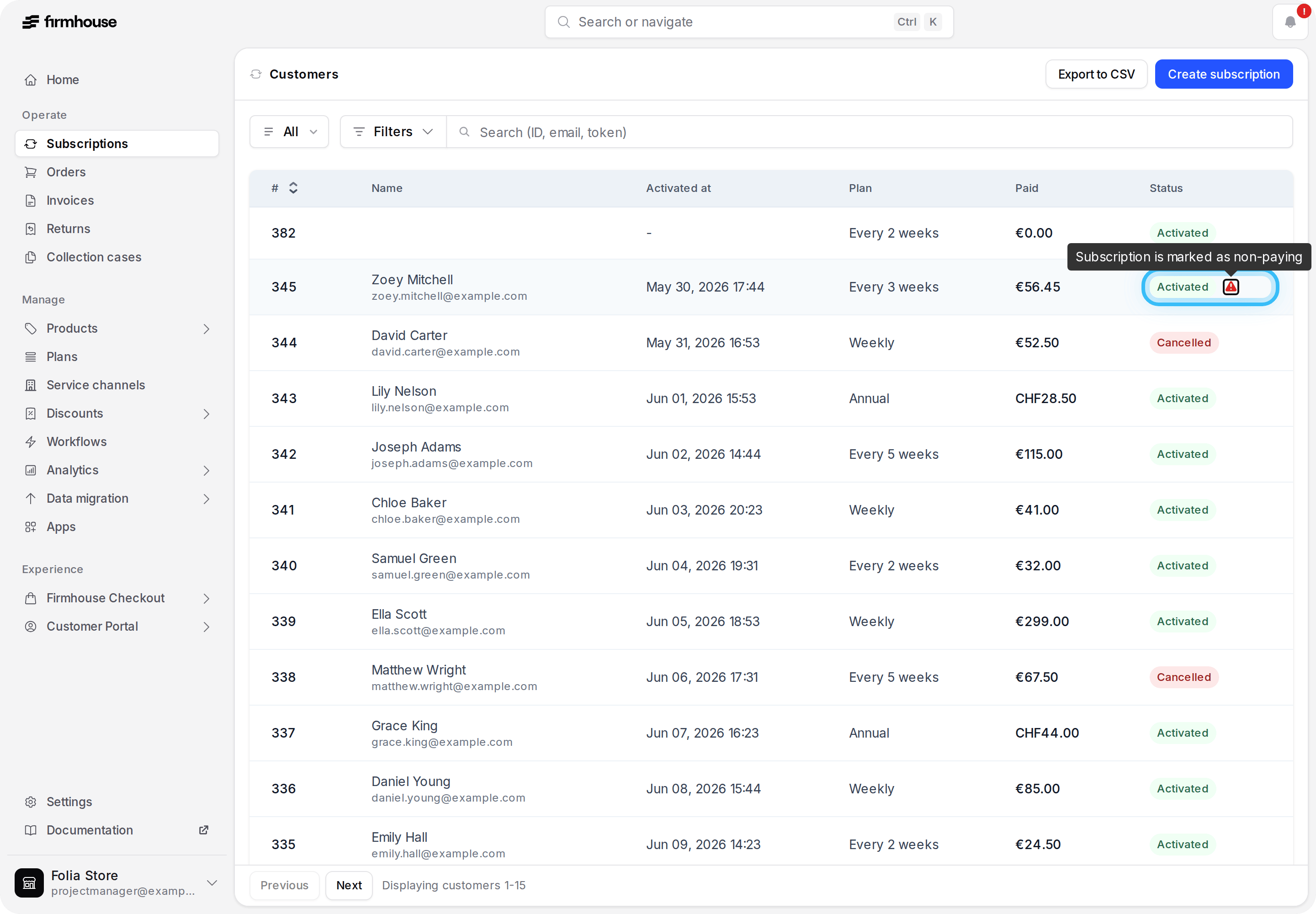
Task: Click the Collection cases icon
Action: point(31,257)
